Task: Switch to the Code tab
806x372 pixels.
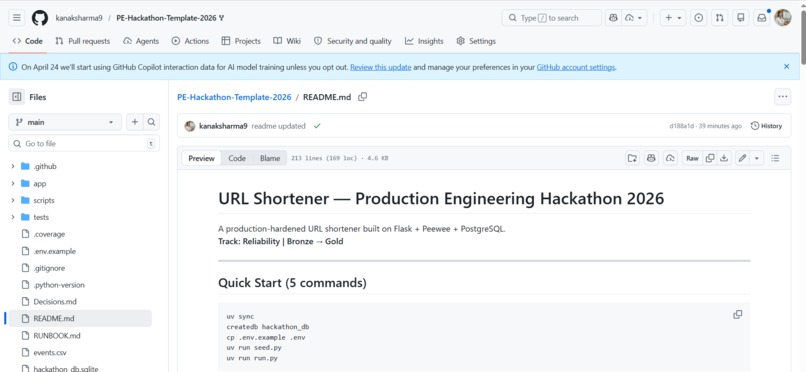Action: click(x=28, y=41)
